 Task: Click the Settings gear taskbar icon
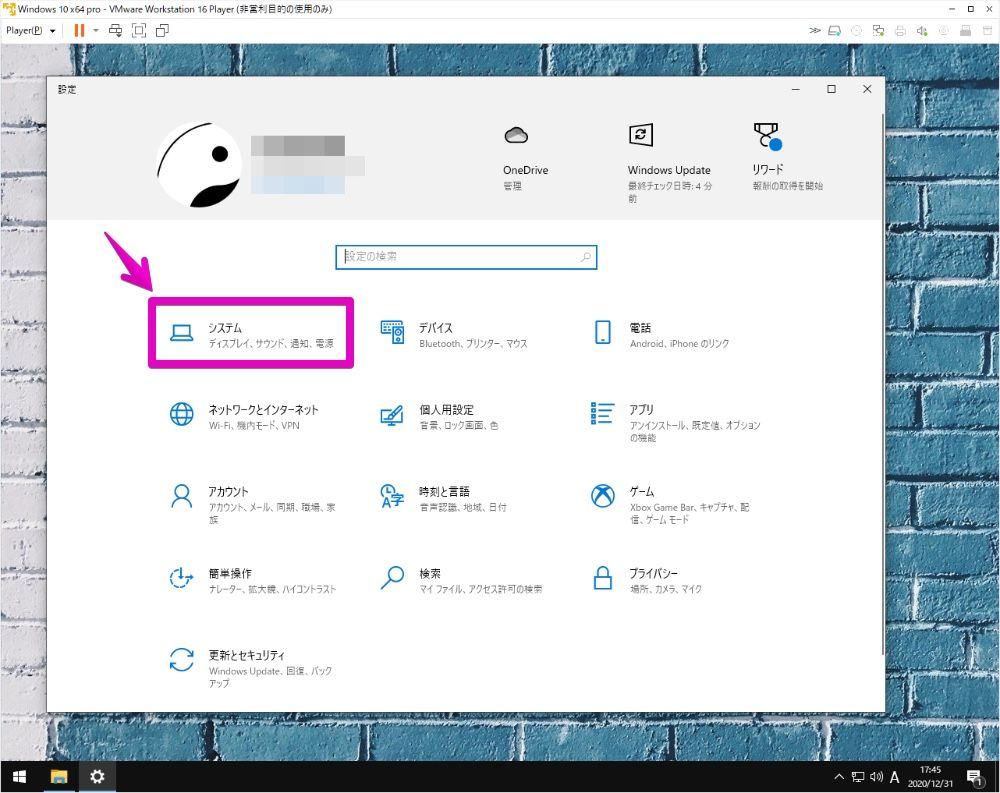coord(97,777)
